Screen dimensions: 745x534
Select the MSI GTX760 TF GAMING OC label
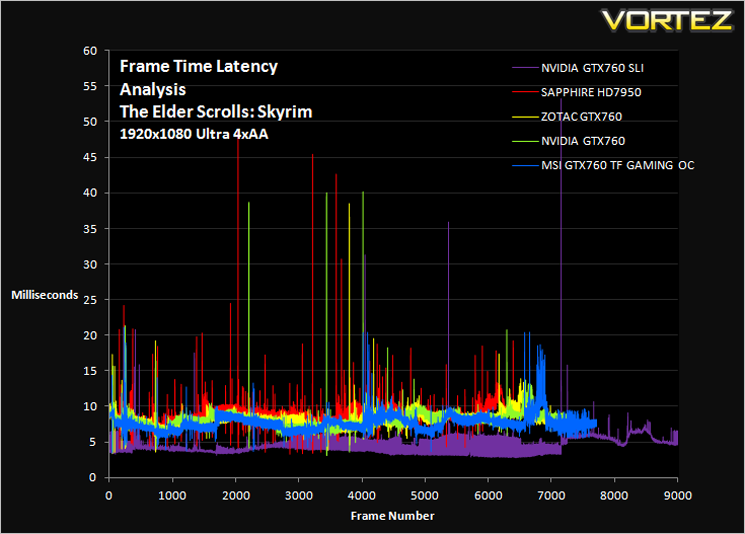click(618, 165)
